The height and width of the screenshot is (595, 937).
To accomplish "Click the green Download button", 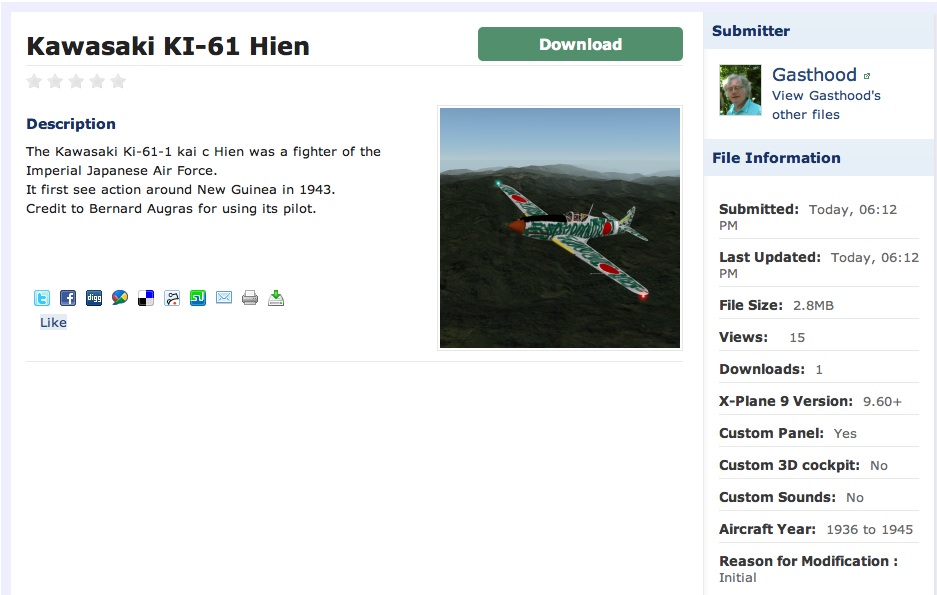I will pos(580,44).
